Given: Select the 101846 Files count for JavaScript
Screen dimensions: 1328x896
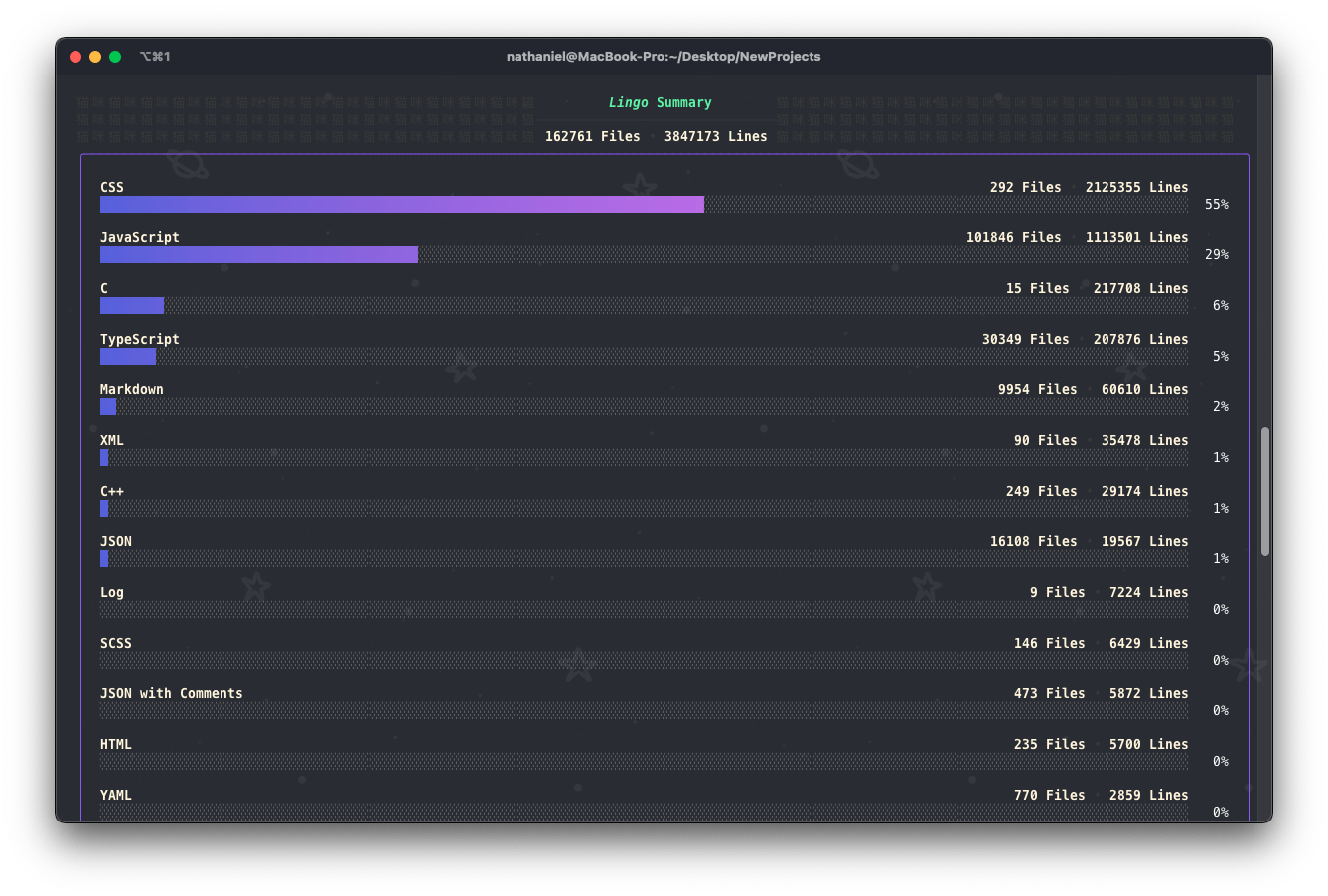Looking at the screenshot, I should pos(1014,237).
